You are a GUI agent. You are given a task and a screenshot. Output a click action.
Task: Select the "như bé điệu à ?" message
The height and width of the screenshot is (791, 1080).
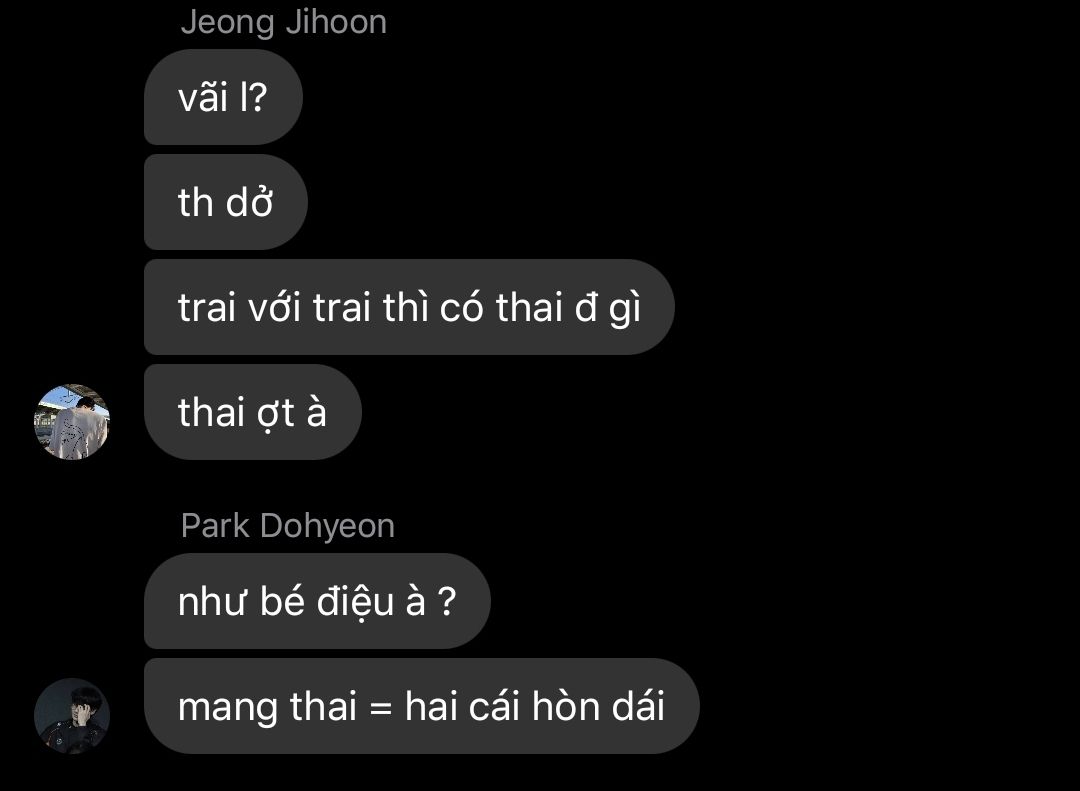[x=317, y=601]
